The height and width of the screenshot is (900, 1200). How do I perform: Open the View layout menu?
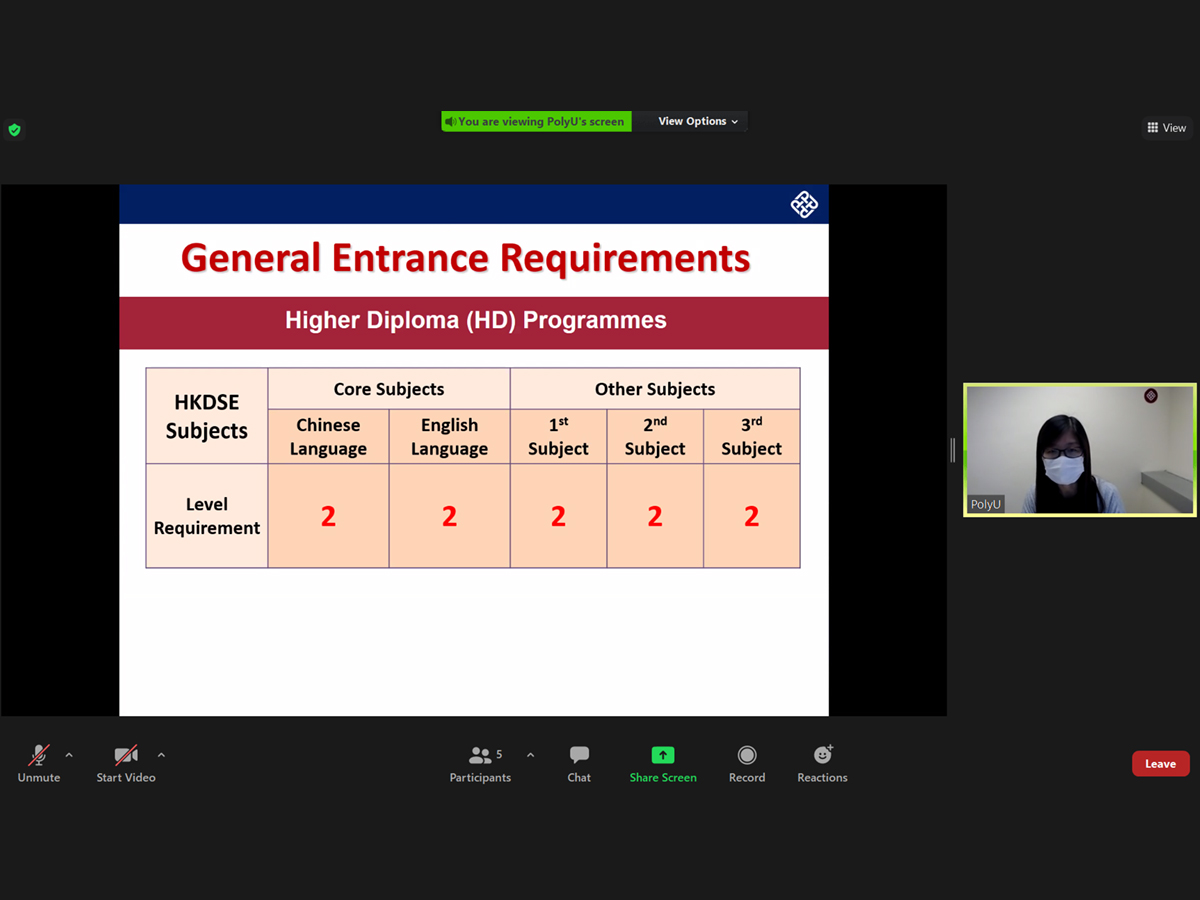pyautogui.click(x=1166, y=128)
